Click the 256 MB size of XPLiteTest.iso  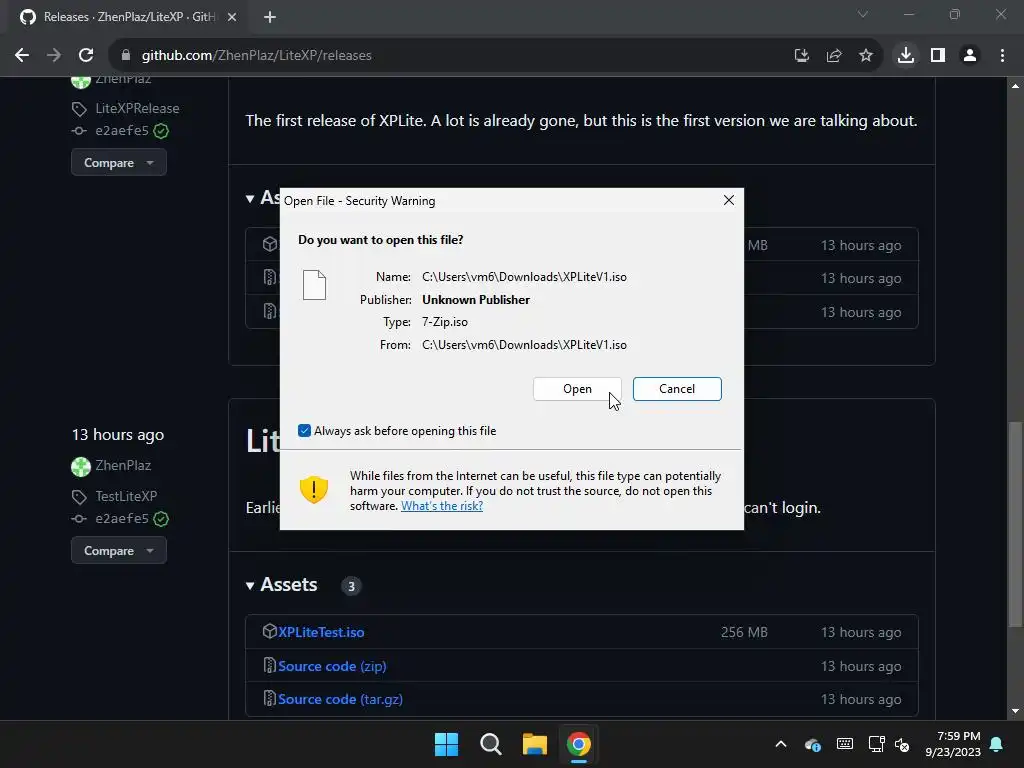(744, 632)
